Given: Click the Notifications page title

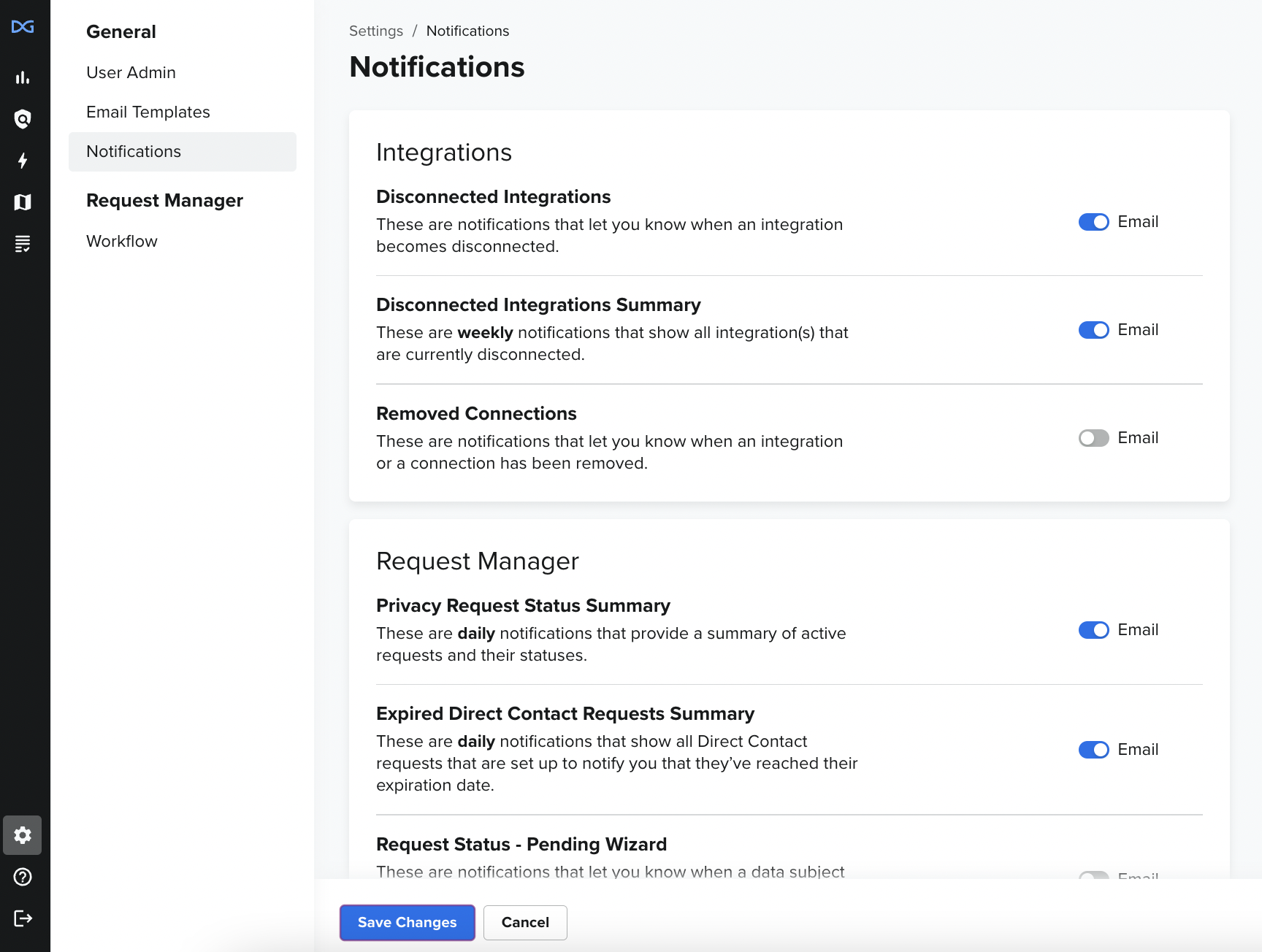Looking at the screenshot, I should point(437,67).
